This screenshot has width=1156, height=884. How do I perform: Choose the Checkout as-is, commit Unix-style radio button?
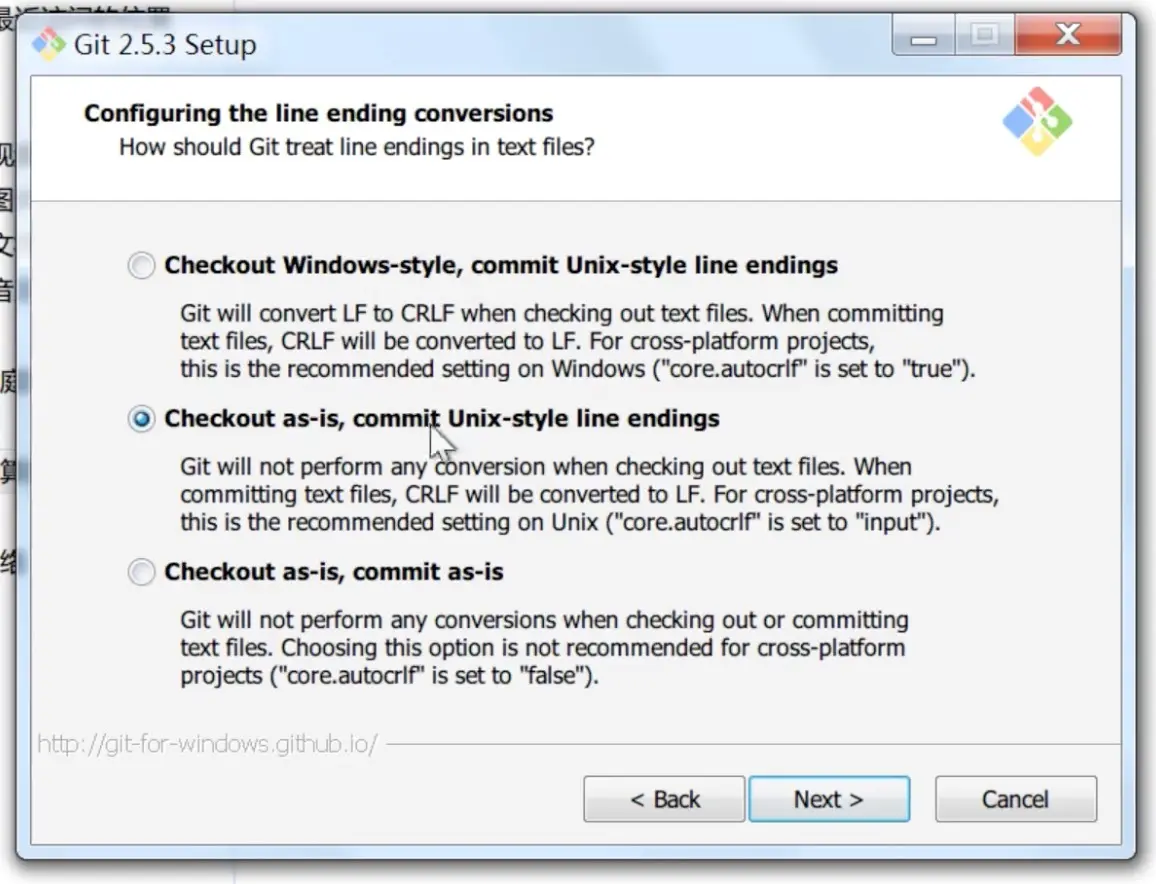click(x=142, y=419)
